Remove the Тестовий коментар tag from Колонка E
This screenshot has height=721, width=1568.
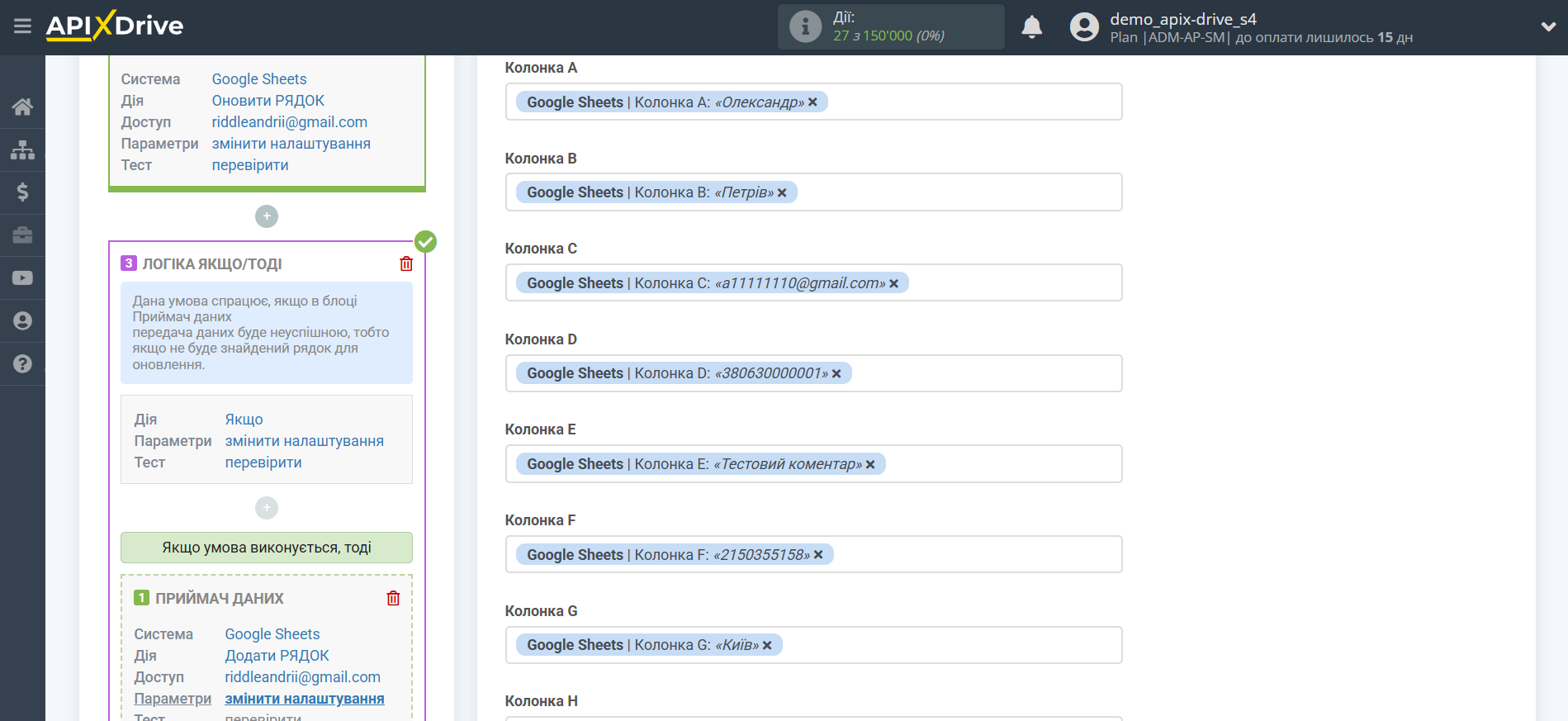(870, 464)
